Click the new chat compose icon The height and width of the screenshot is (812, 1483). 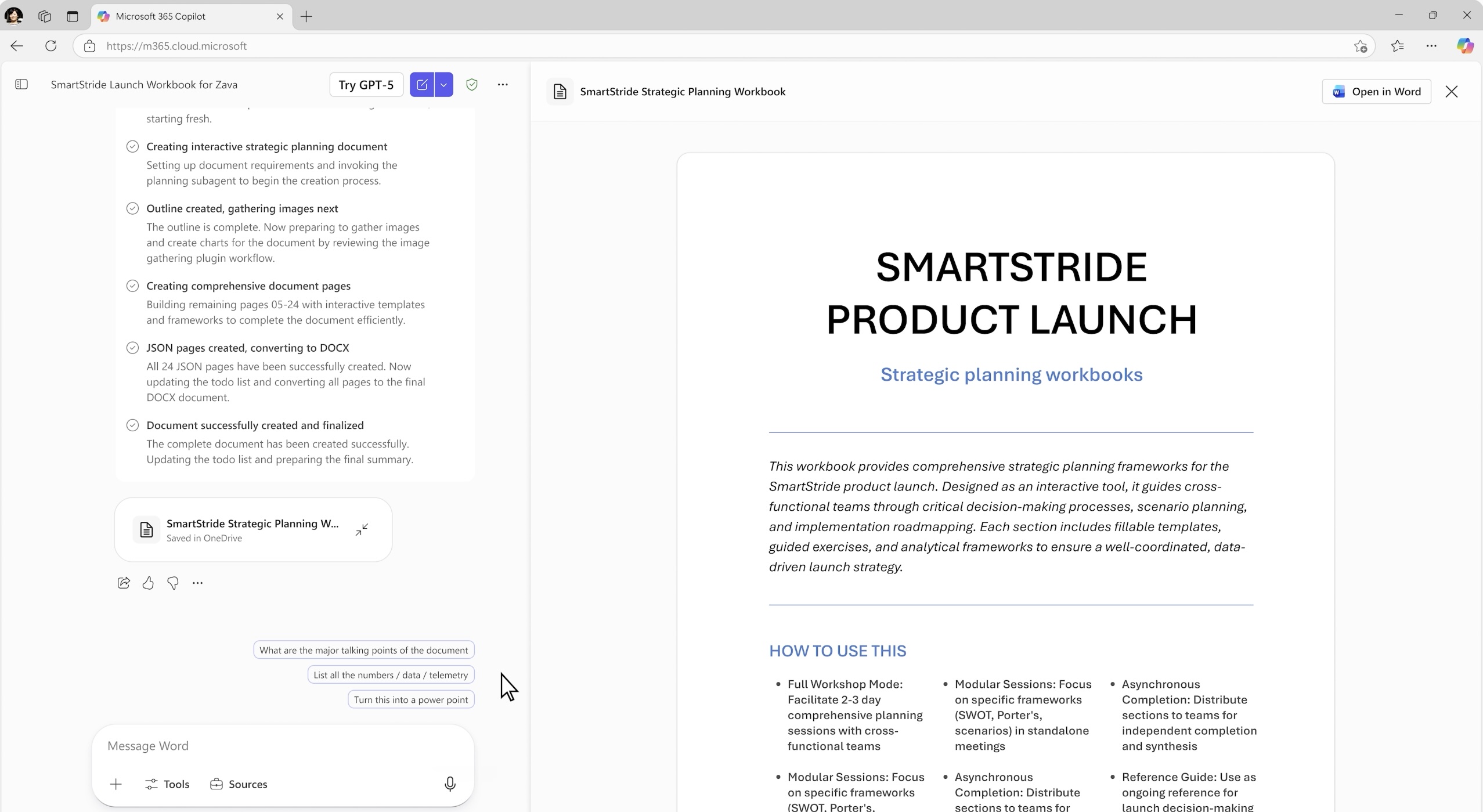click(x=422, y=85)
